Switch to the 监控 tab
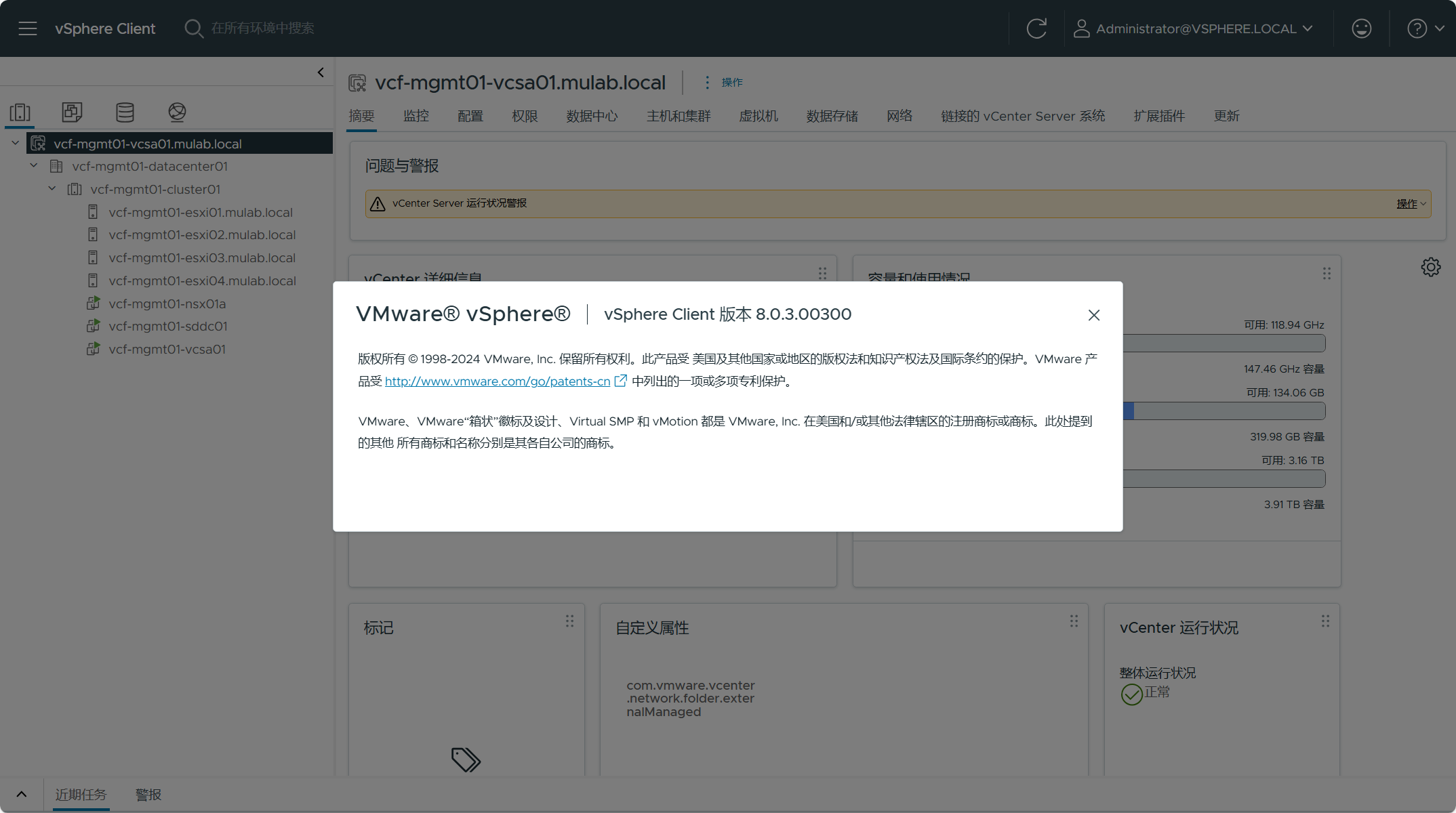This screenshot has width=1456, height=813. click(416, 116)
